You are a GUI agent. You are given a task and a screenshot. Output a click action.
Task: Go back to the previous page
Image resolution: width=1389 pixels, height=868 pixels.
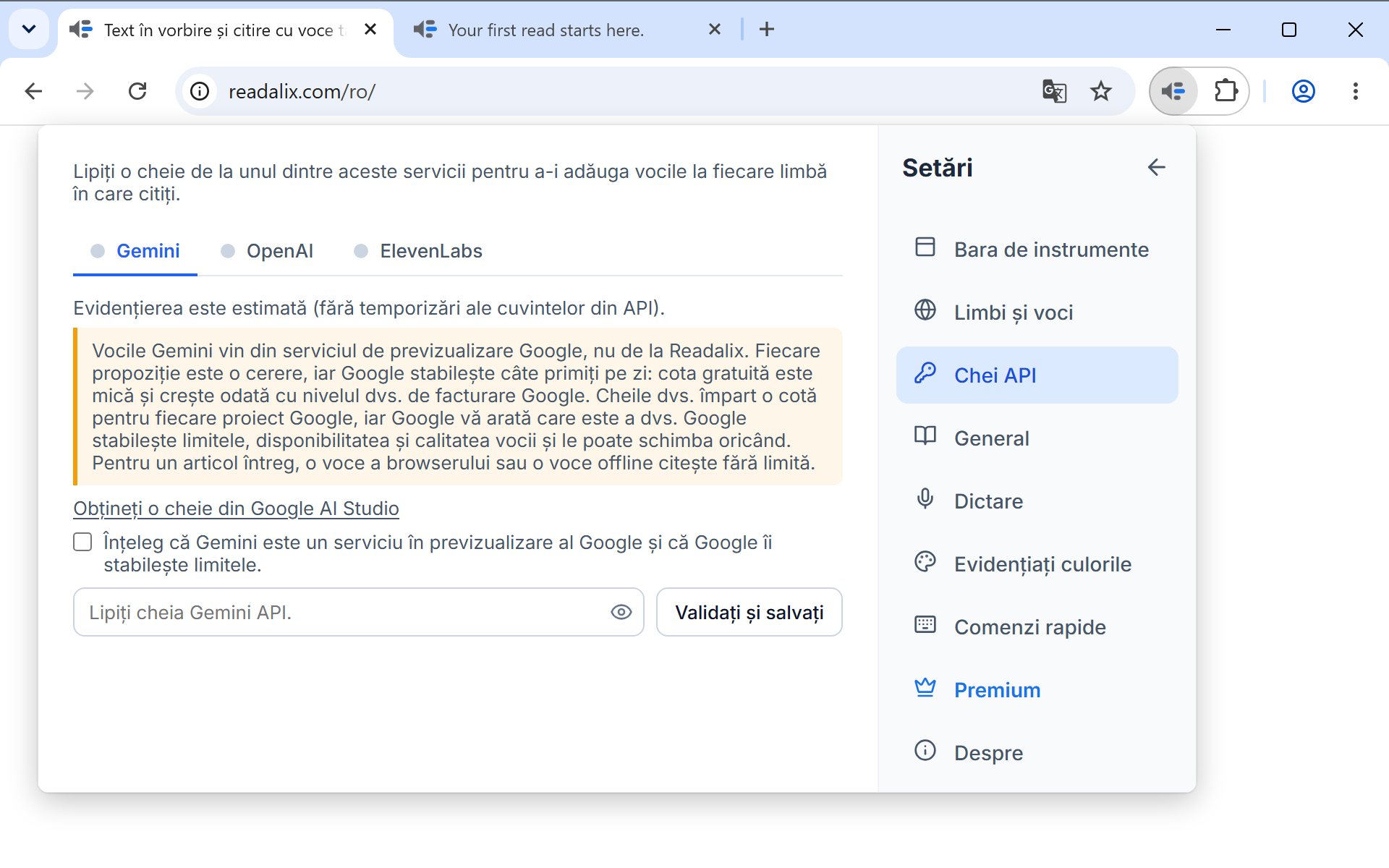[x=33, y=91]
